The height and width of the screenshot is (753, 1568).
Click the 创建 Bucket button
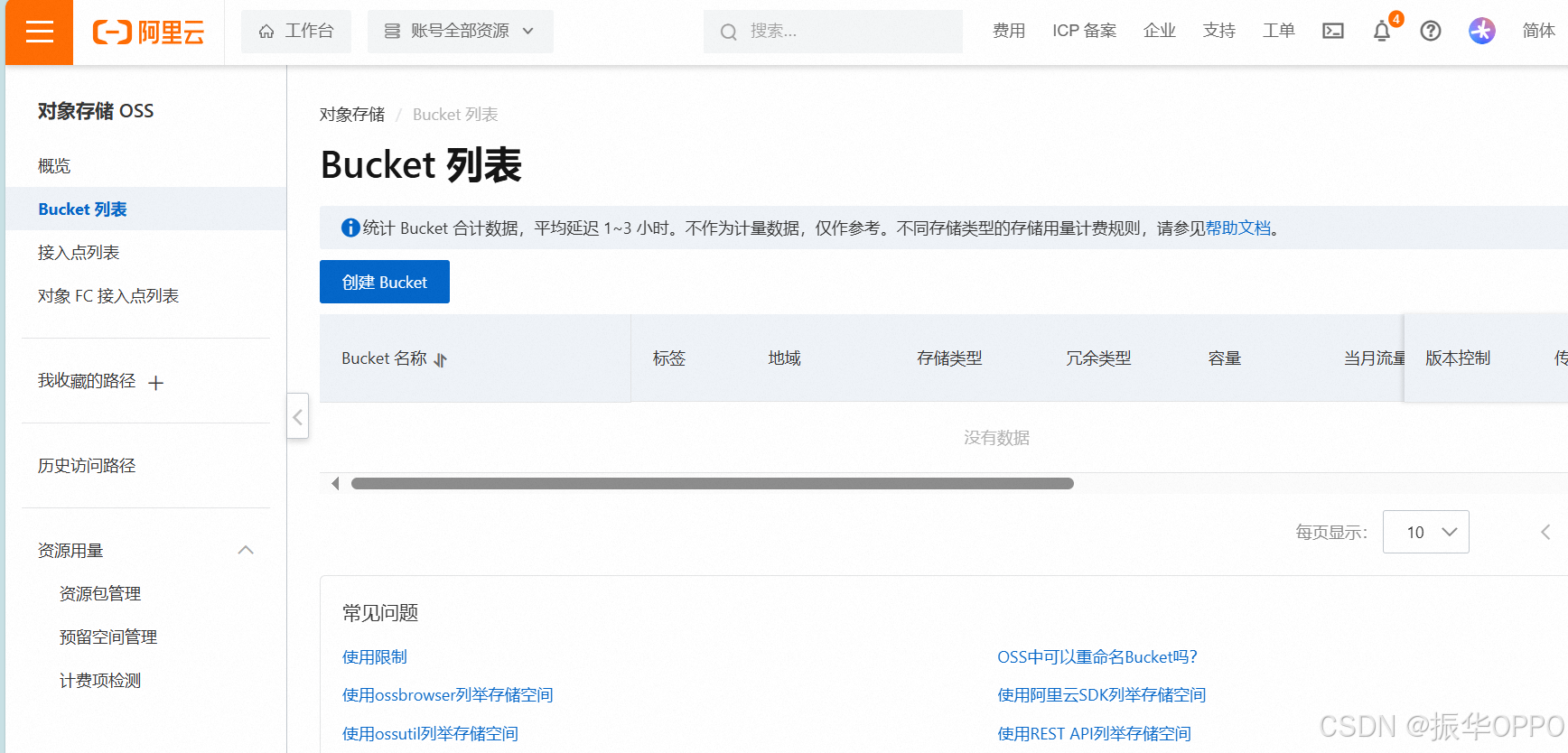coord(385,282)
